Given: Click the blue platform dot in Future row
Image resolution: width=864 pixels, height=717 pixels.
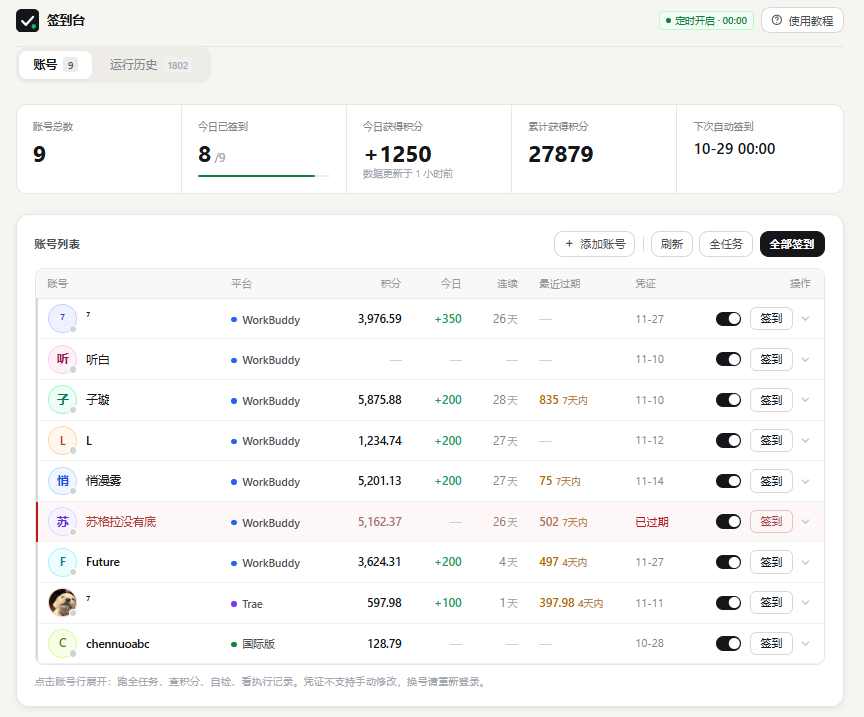Looking at the screenshot, I should 234,563.
